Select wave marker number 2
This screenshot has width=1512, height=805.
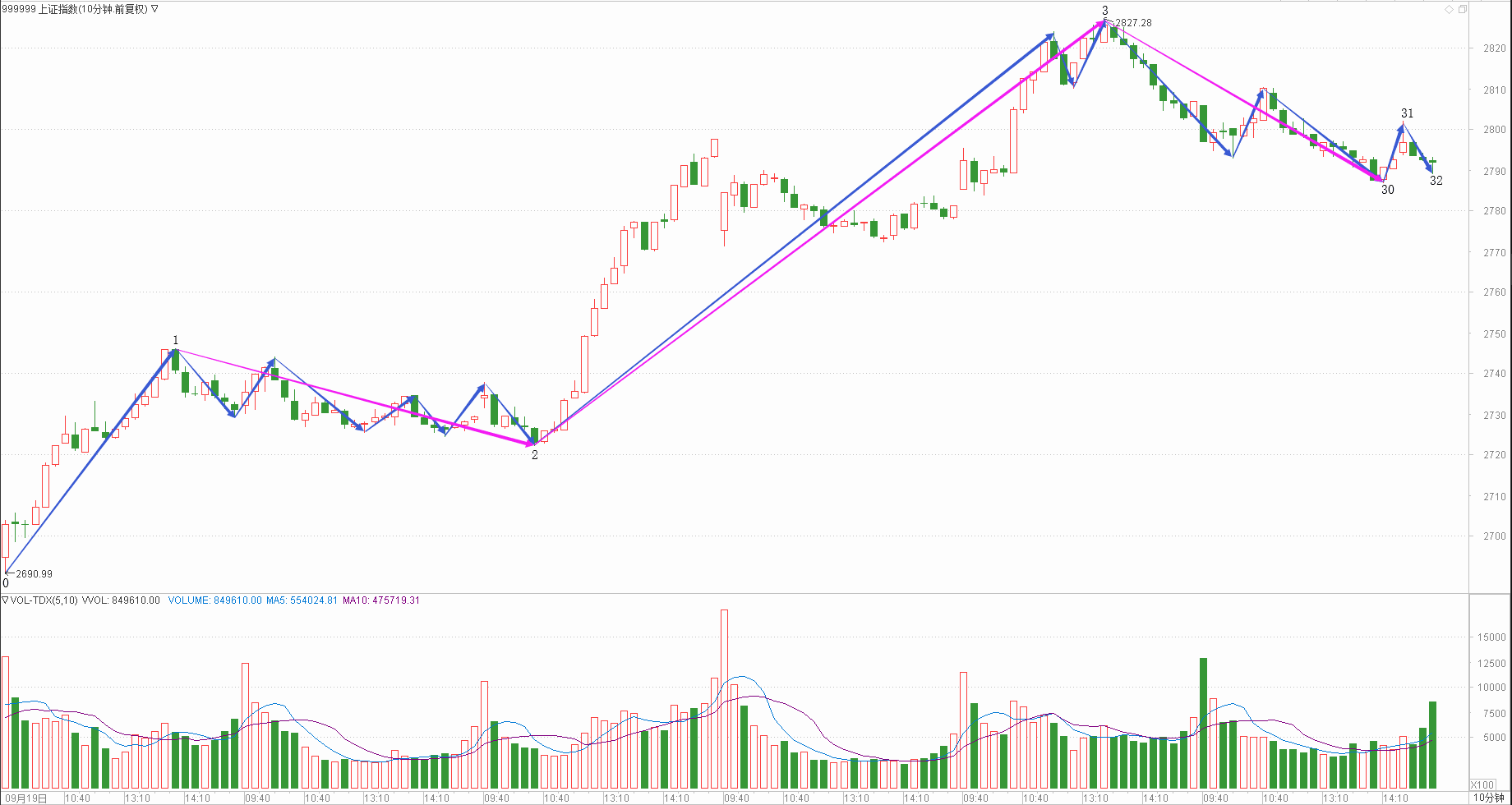pyautogui.click(x=535, y=455)
